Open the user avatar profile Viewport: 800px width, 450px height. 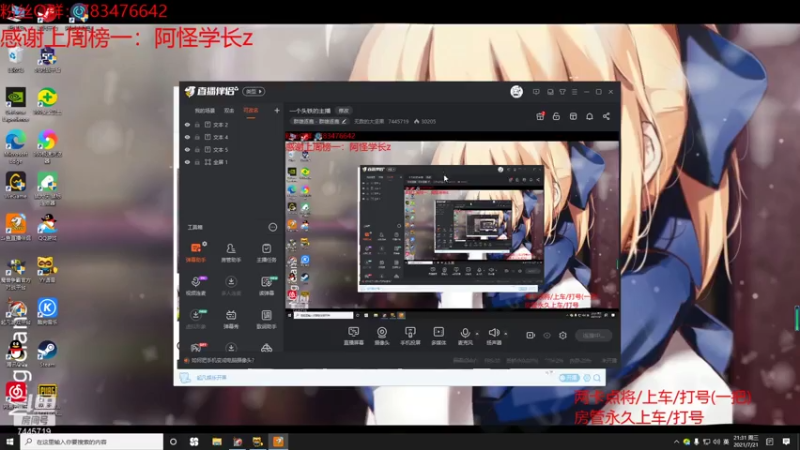pos(516,92)
